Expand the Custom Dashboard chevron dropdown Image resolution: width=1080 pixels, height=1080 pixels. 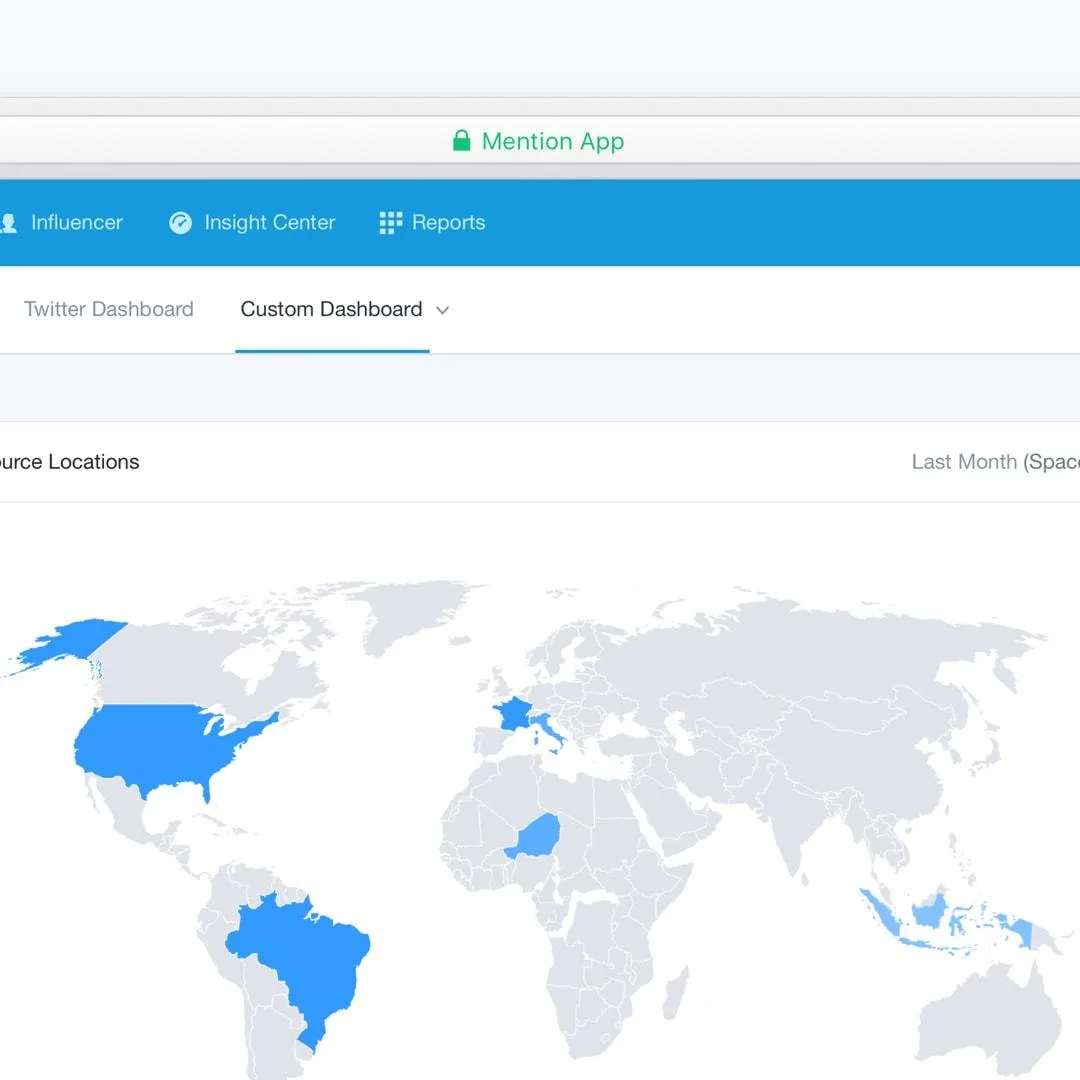click(x=442, y=311)
